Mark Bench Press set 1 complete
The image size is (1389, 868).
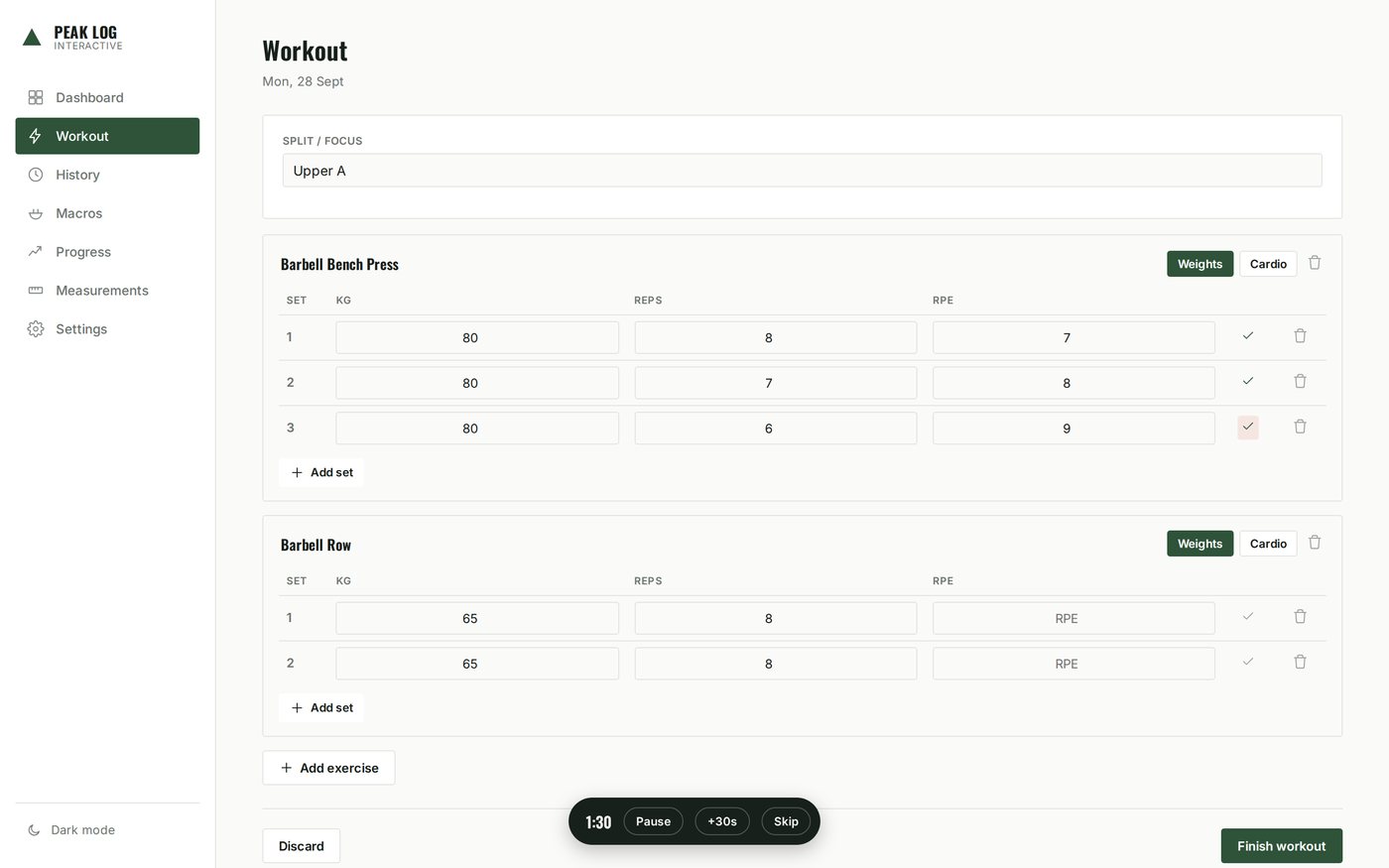[1248, 336]
